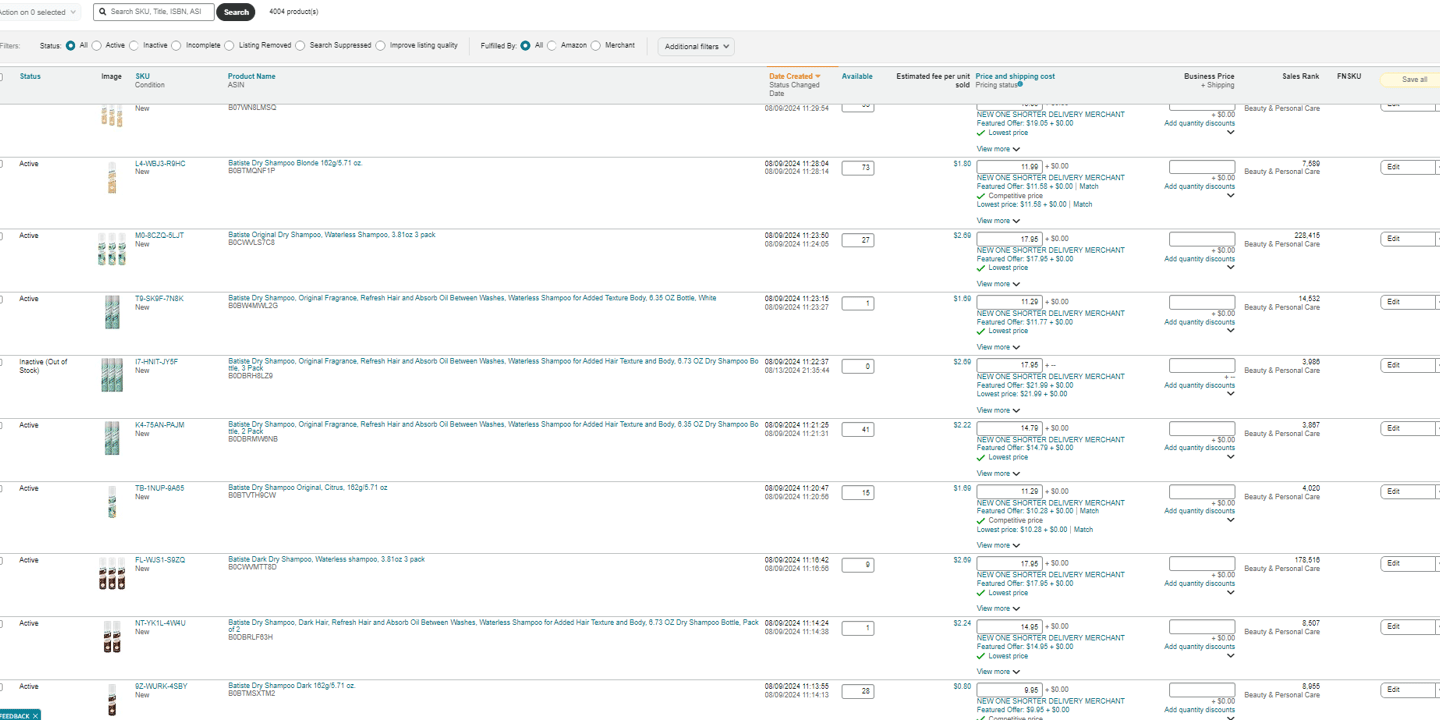Sort by Price and shipping cost header
The height and width of the screenshot is (720, 1440).
pos(1015,76)
